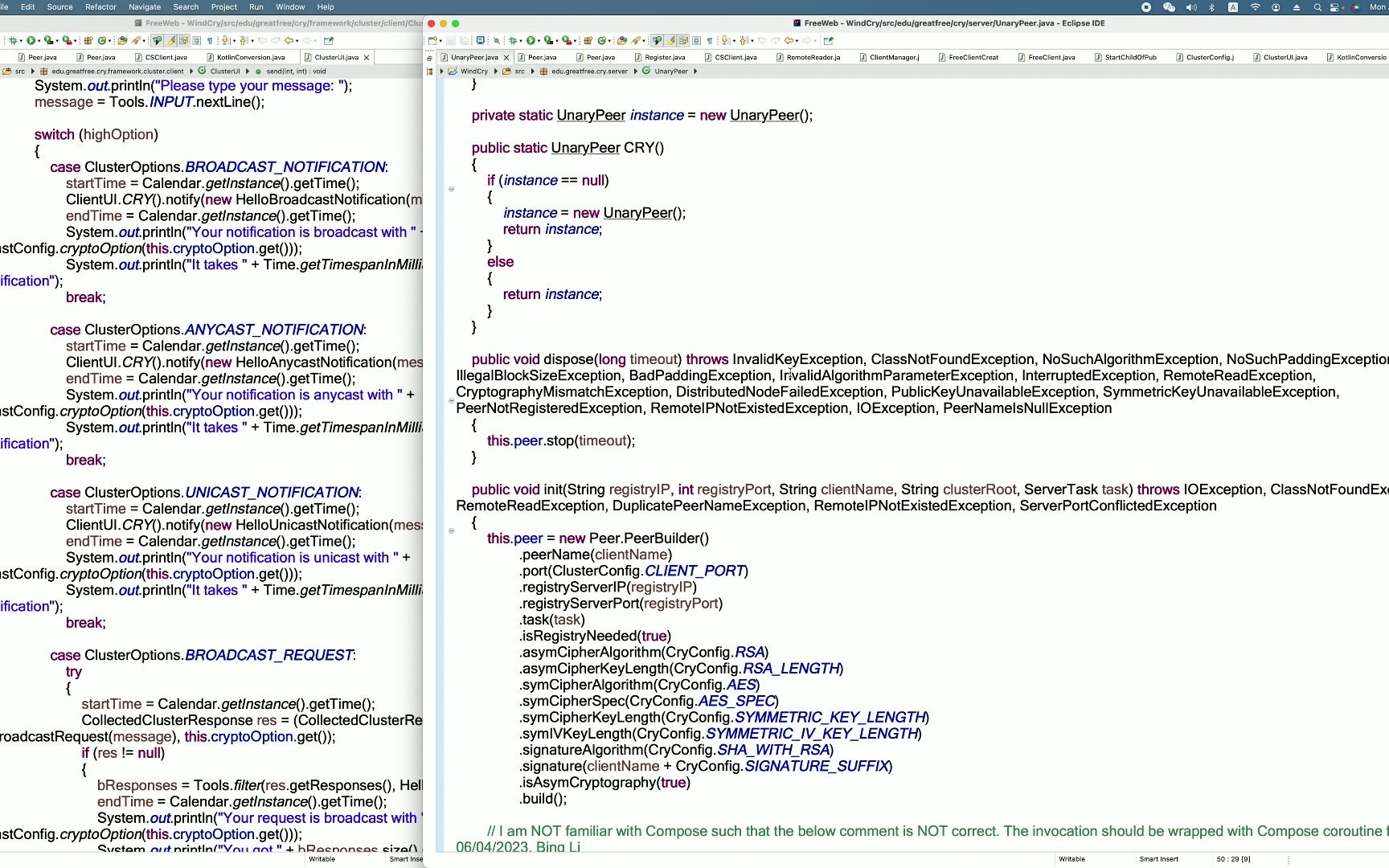The image size is (1389, 868).
Task: Open WeChat icon in macOS menu bar
Action: tap(1169, 6)
